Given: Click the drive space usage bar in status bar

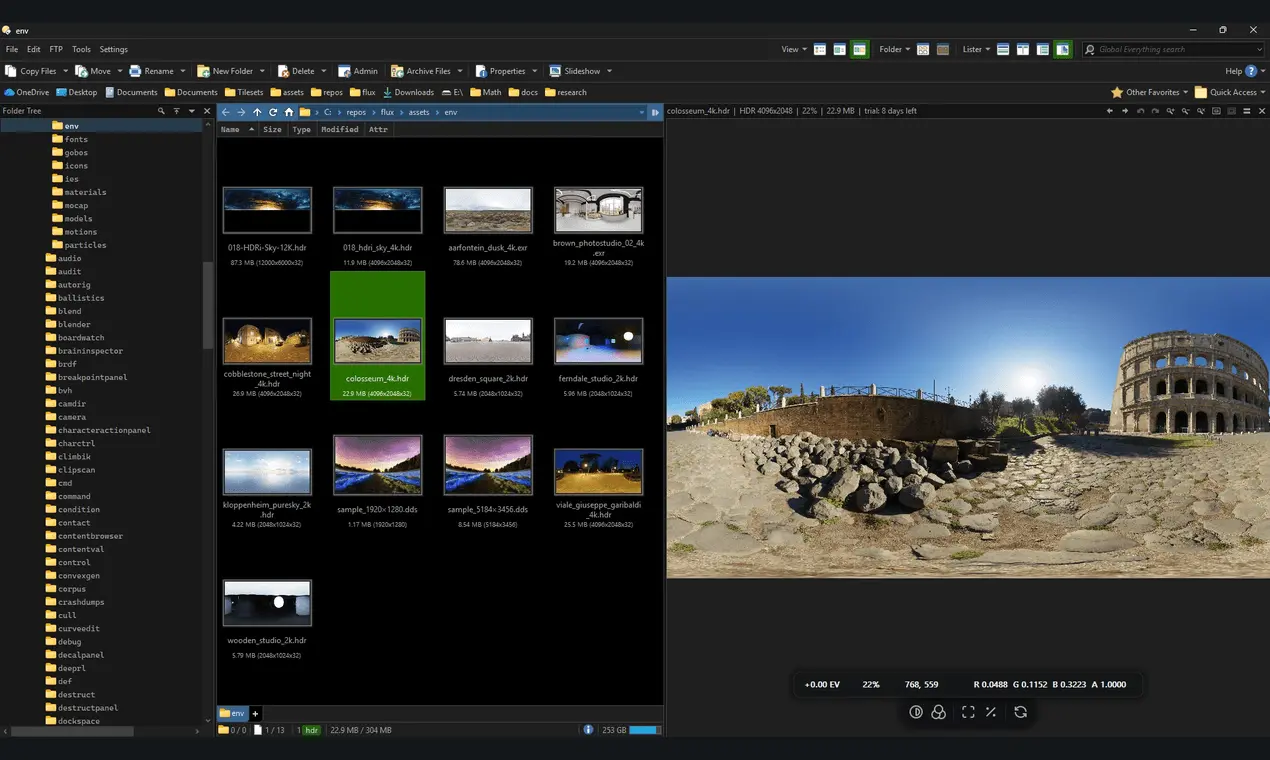Looking at the screenshot, I should (644, 730).
